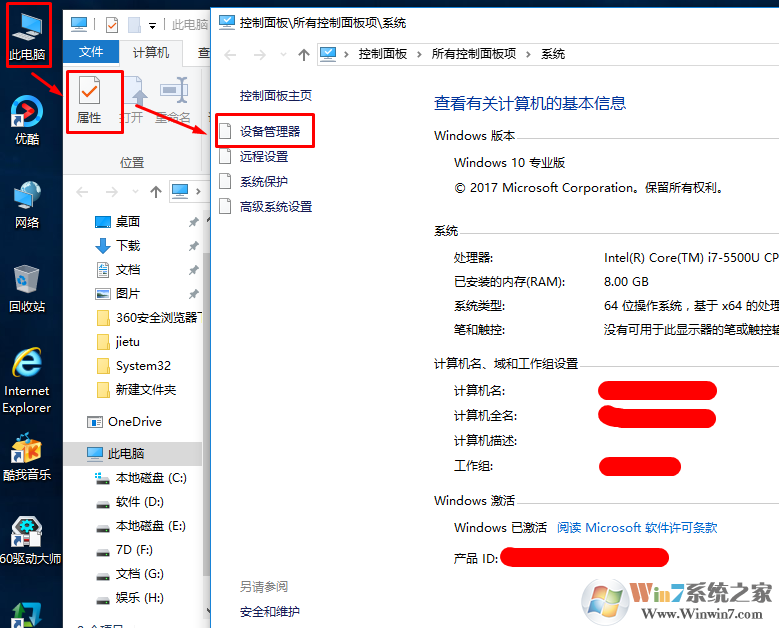
Task: Click 控制面板 in the breadcrumb
Action: [383, 54]
